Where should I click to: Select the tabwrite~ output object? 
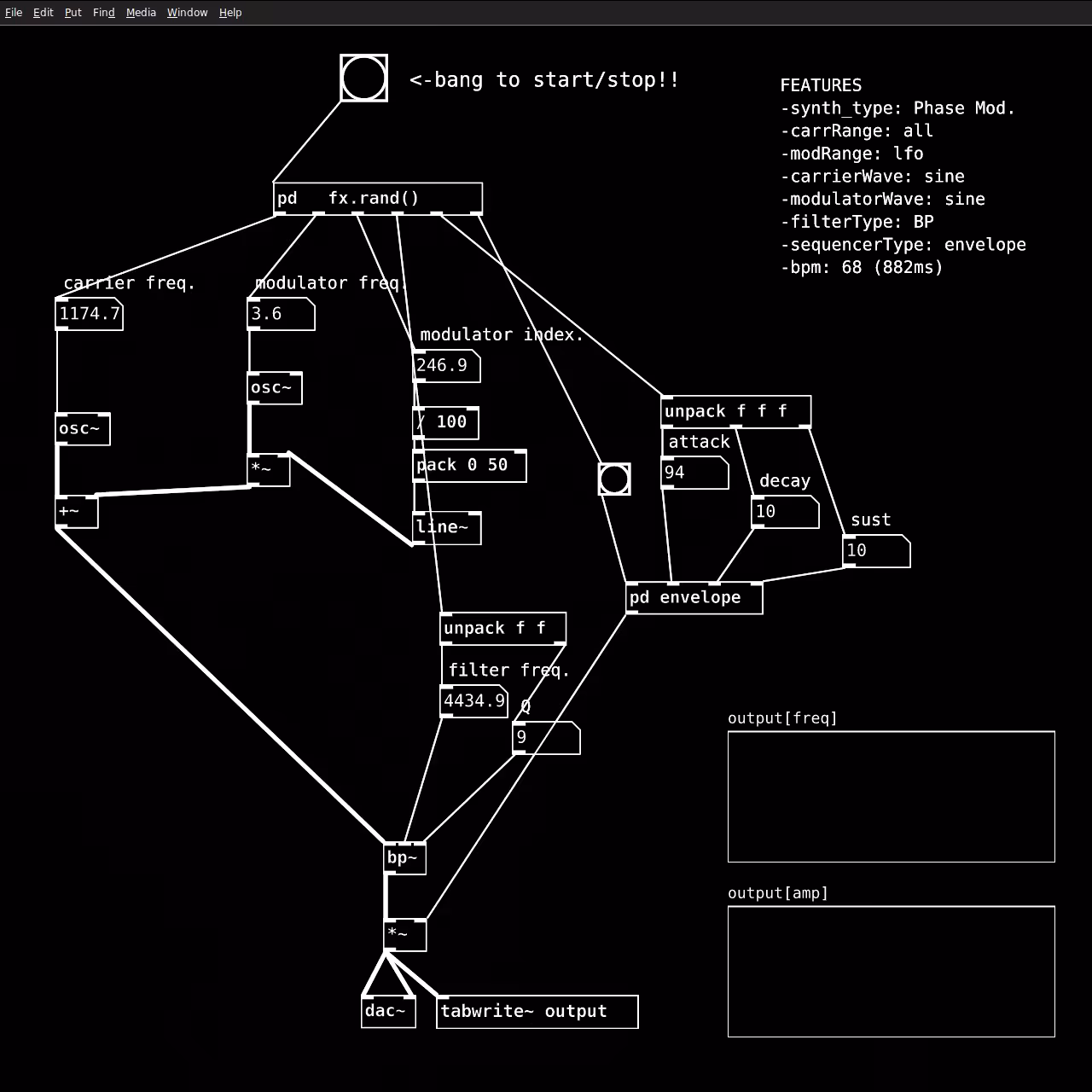[x=537, y=1012]
